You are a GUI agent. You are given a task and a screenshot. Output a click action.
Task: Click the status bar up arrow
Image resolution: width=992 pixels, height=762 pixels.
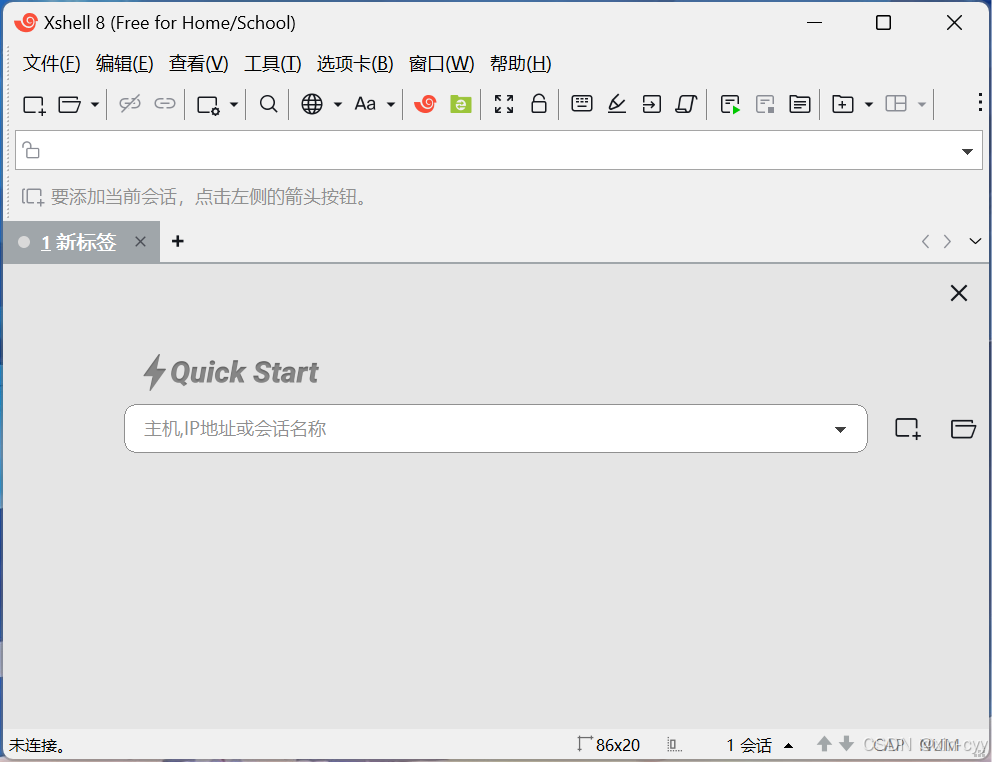pos(824,744)
